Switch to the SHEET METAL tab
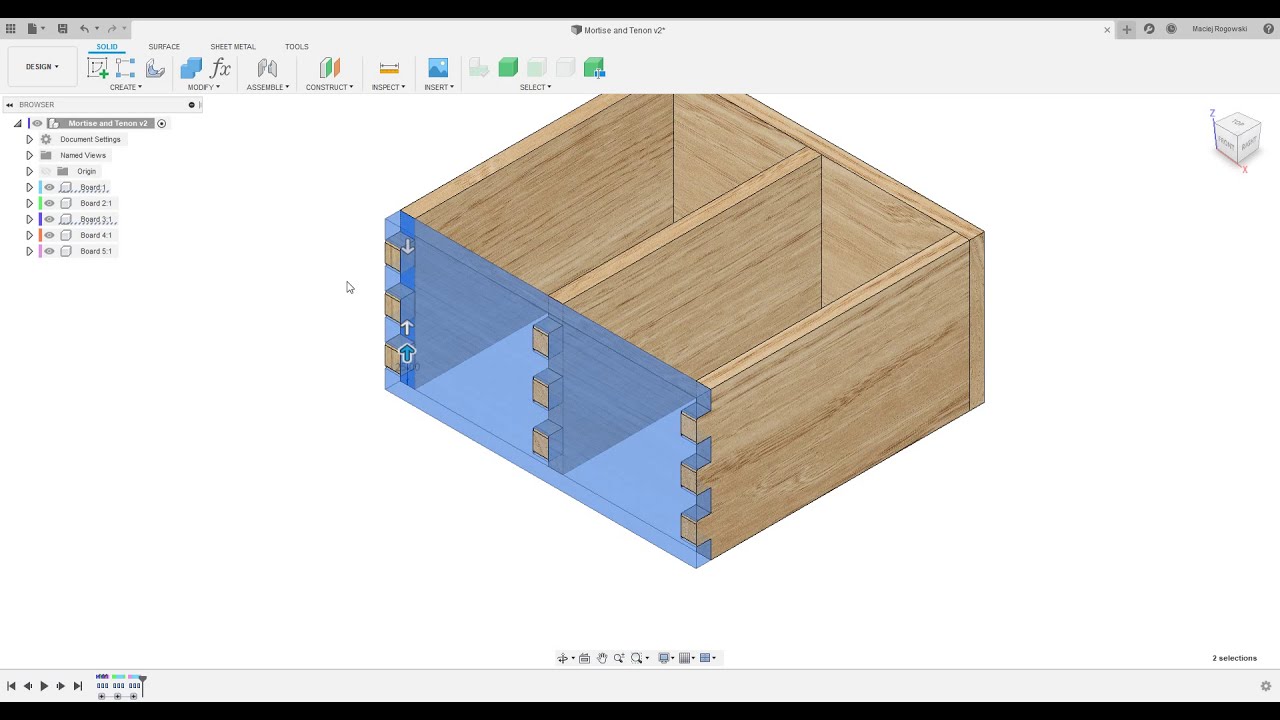Viewport: 1280px width, 720px height. coord(233,47)
